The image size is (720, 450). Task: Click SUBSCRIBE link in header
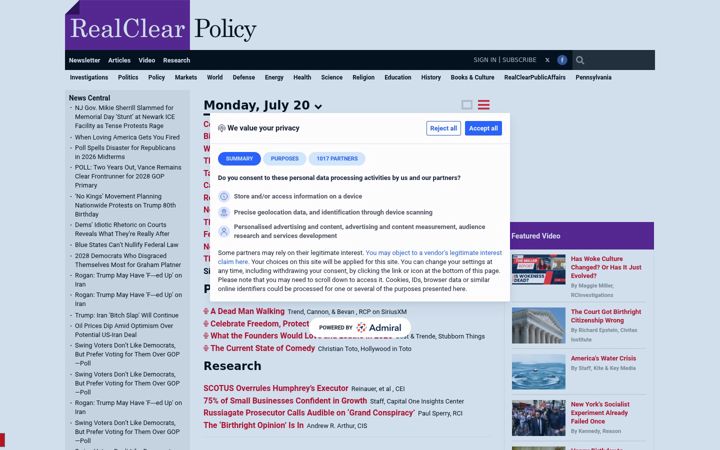519,60
